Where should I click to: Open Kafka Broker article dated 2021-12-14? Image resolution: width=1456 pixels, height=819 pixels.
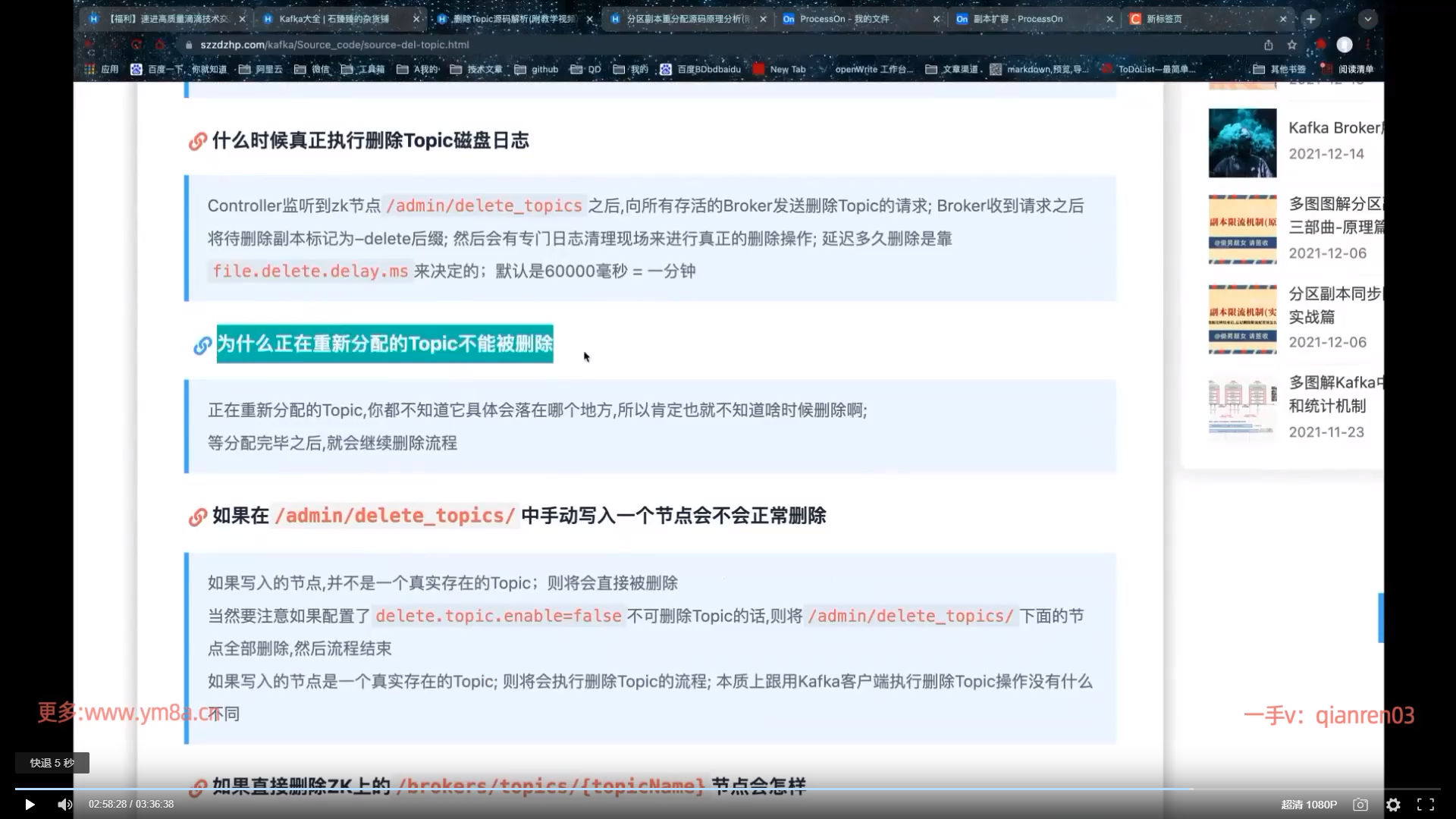[1333, 128]
